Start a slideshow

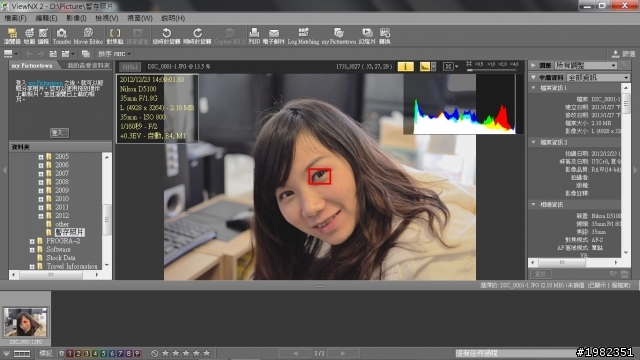coord(367,36)
